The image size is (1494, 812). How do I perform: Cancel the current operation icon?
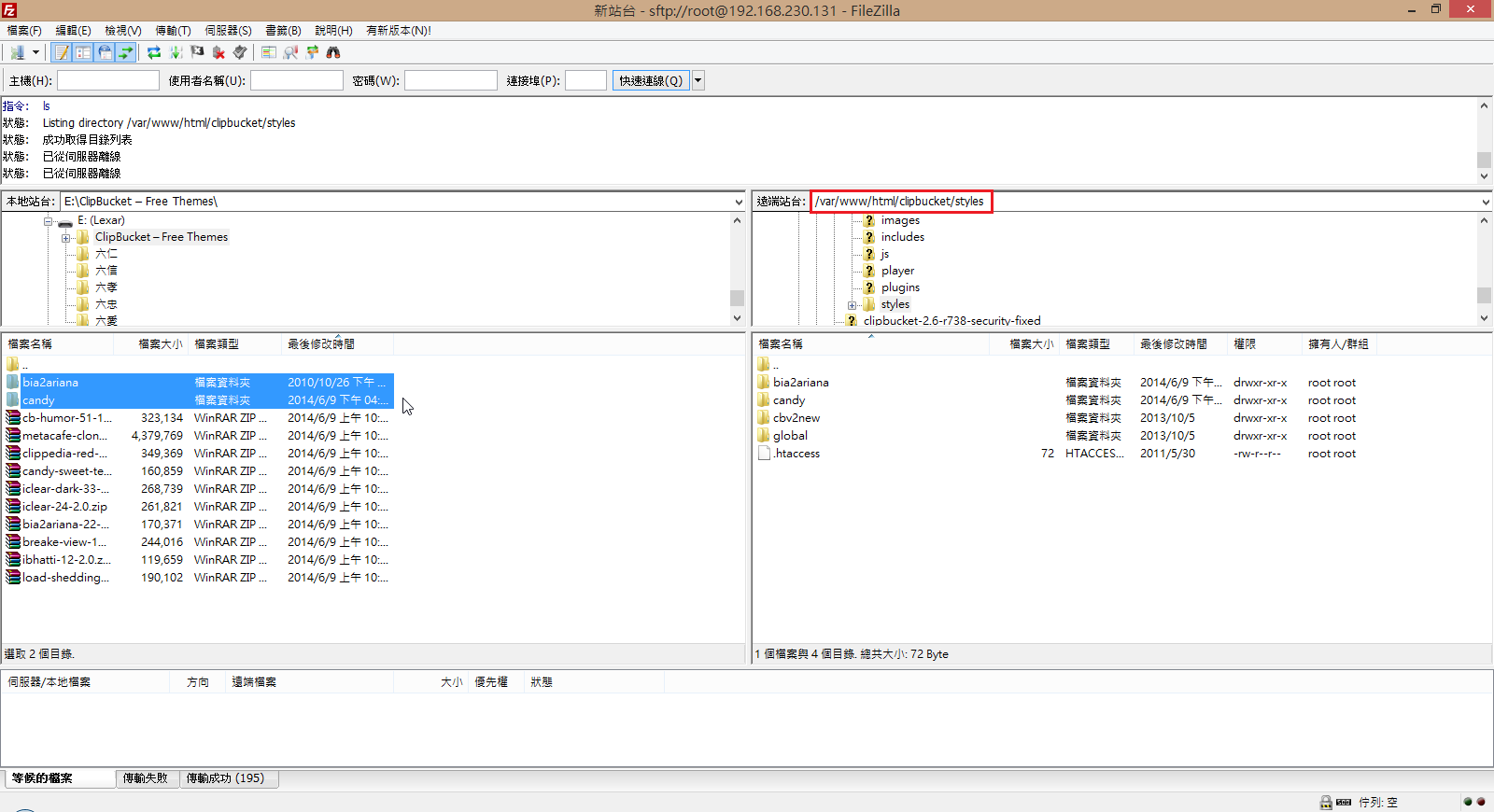click(x=197, y=52)
